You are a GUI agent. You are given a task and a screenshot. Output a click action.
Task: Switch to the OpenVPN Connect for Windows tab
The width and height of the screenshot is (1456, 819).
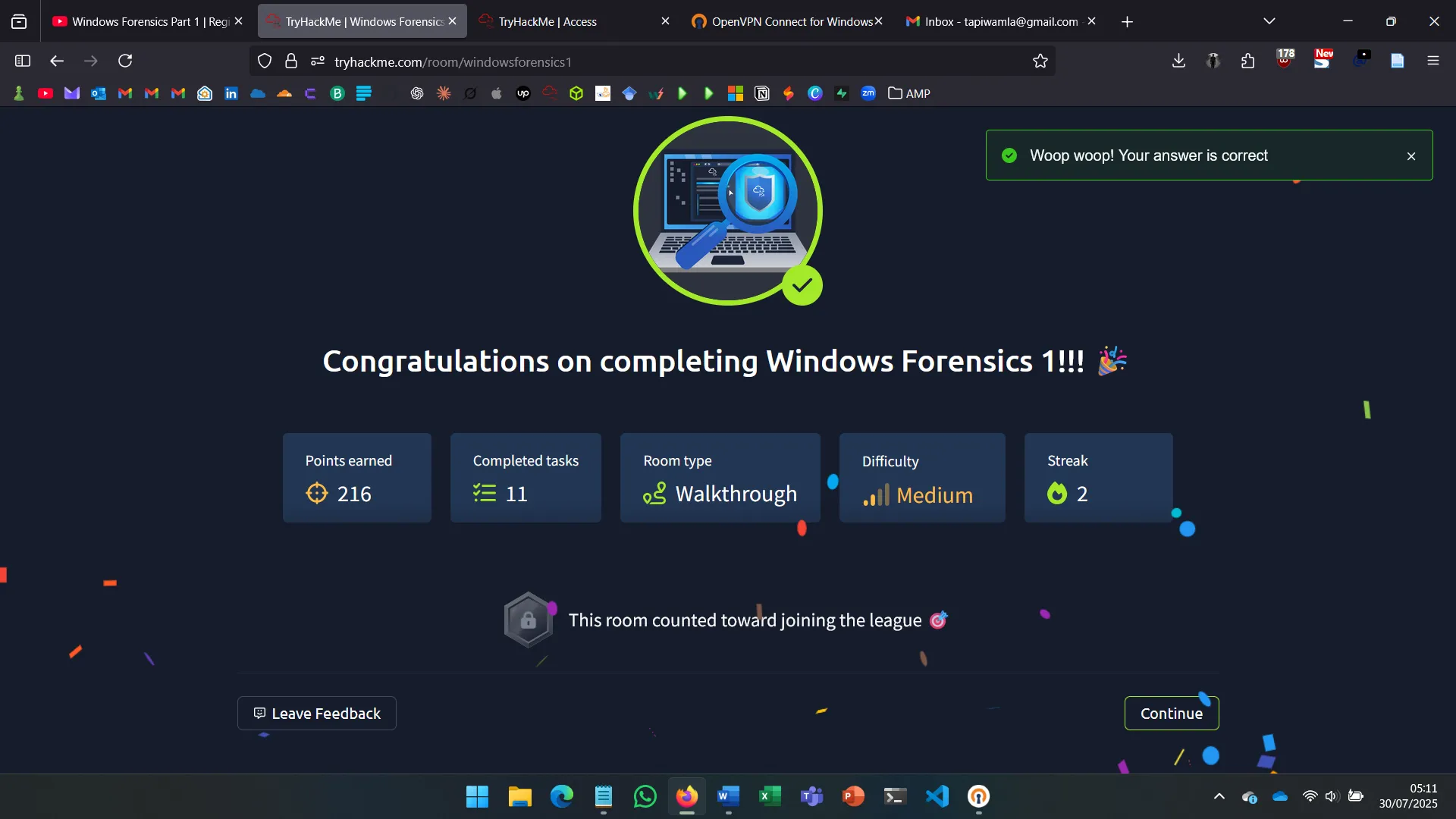(x=785, y=21)
